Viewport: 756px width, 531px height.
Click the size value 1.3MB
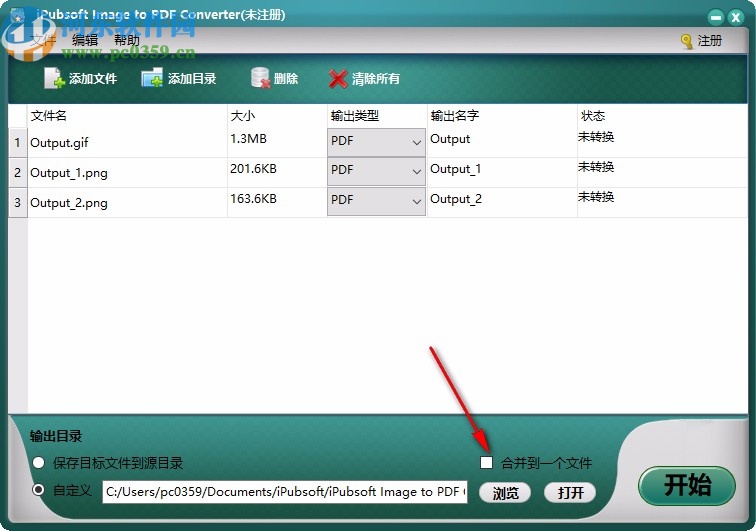(248, 139)
